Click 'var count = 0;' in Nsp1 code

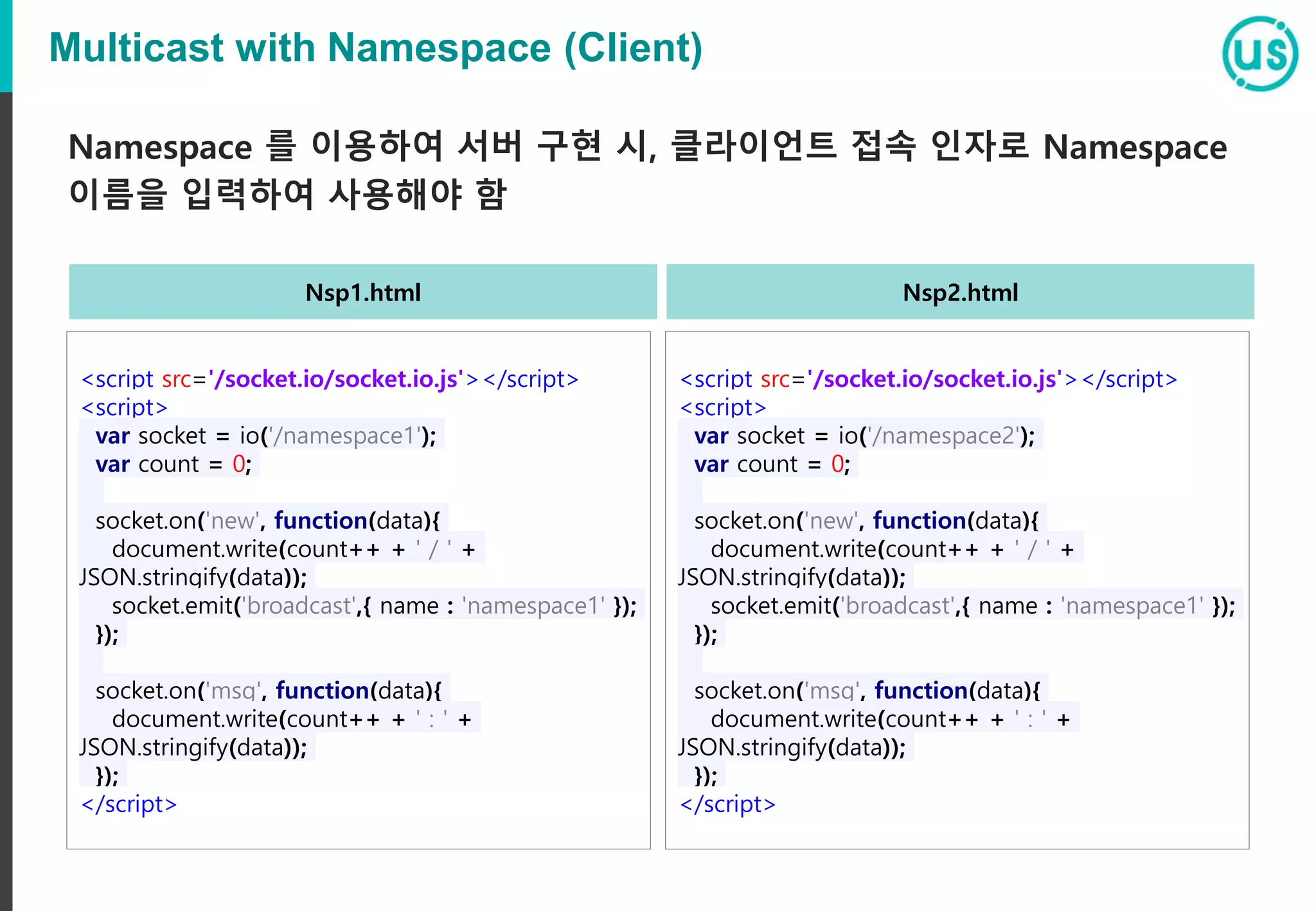tap(173, 464)
